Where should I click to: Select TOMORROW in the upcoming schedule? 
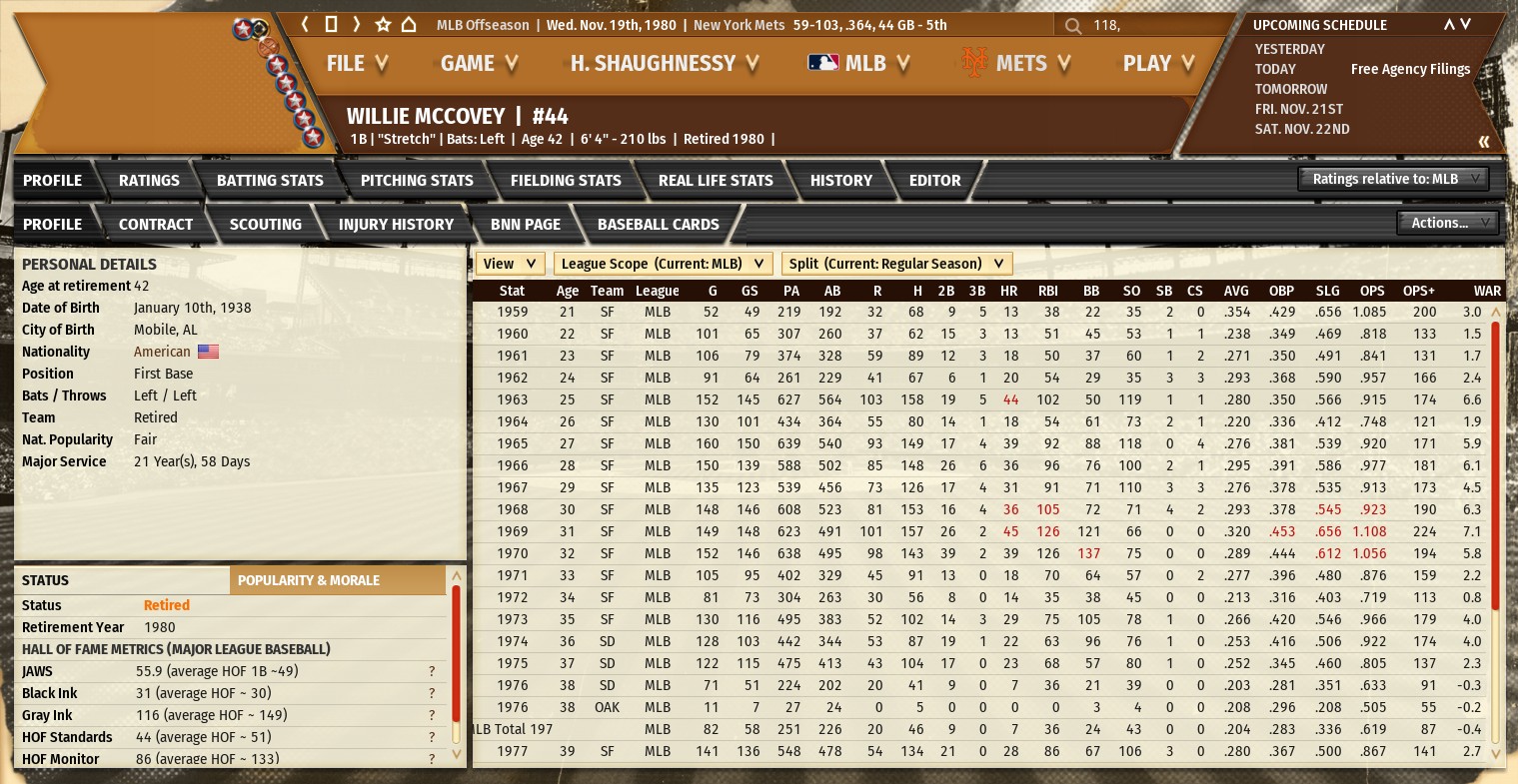pyautogui.click(x=1291, y=89)
